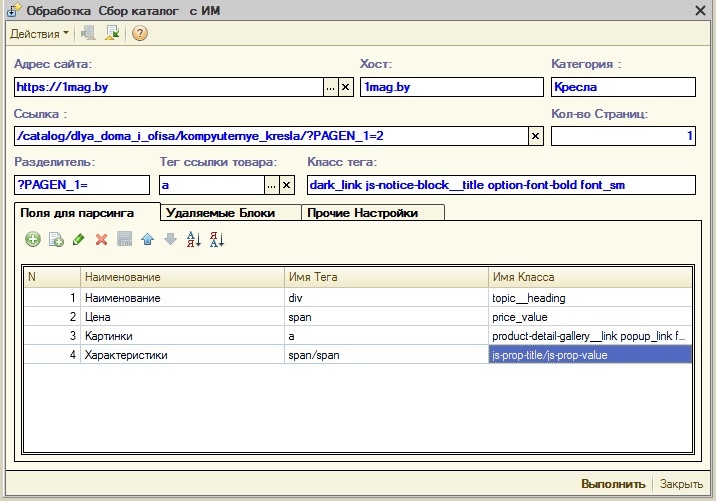Select the Характеристики row name cell
The image size is (716, 501).
(182, 355)
